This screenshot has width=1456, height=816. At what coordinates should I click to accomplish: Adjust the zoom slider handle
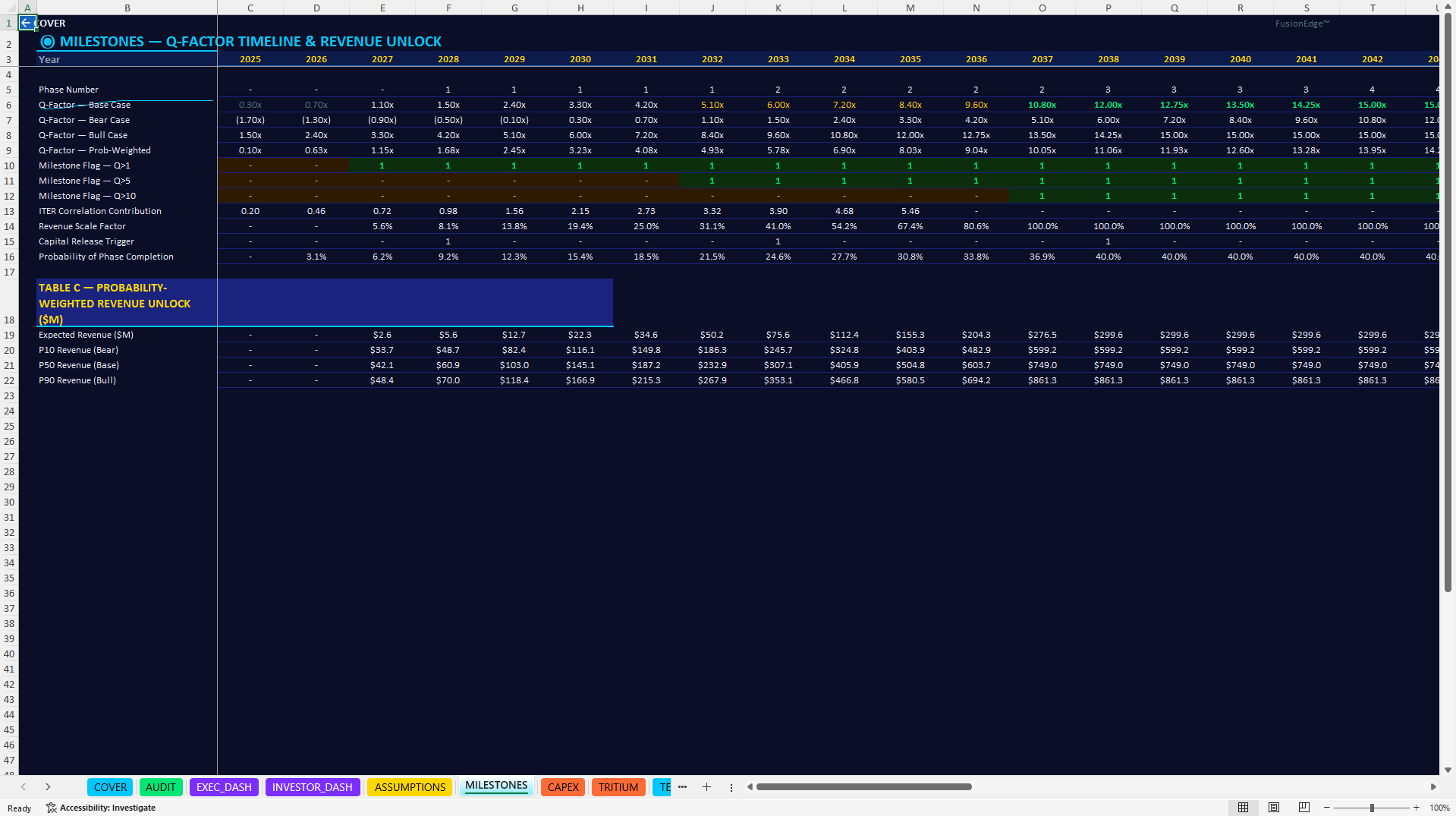click(x=1372, y=808)
